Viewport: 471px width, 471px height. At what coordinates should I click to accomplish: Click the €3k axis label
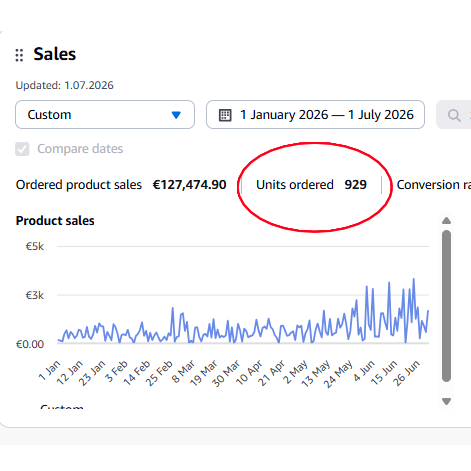coord(35,295)
